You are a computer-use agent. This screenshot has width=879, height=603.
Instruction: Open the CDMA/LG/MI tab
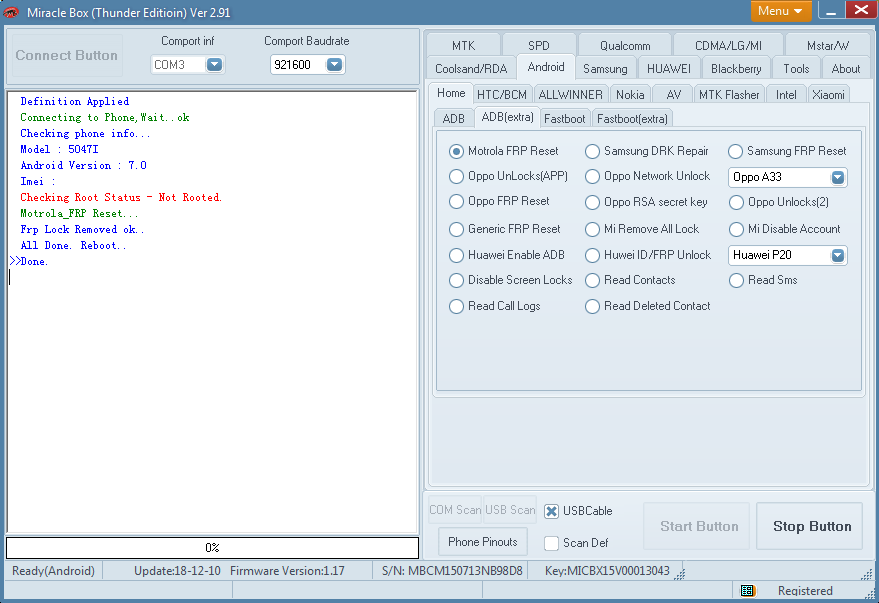pos(728,45)
